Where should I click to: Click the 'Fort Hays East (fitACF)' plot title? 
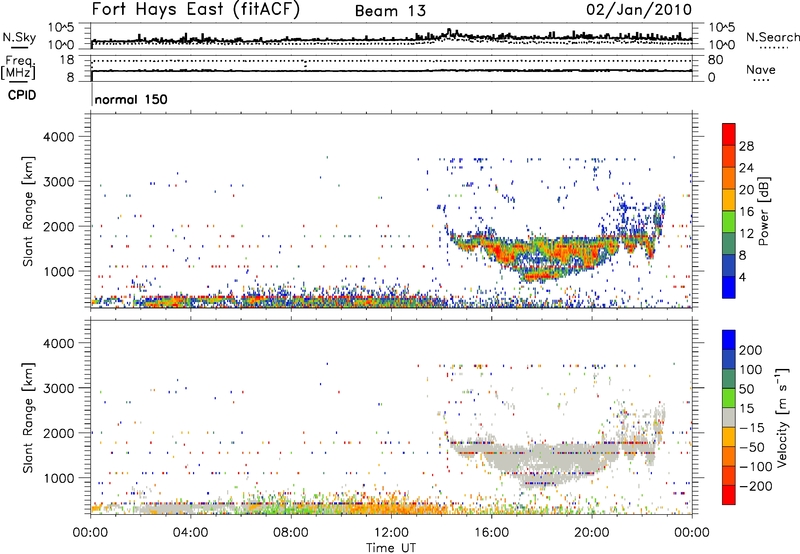[x=195, y=10]
